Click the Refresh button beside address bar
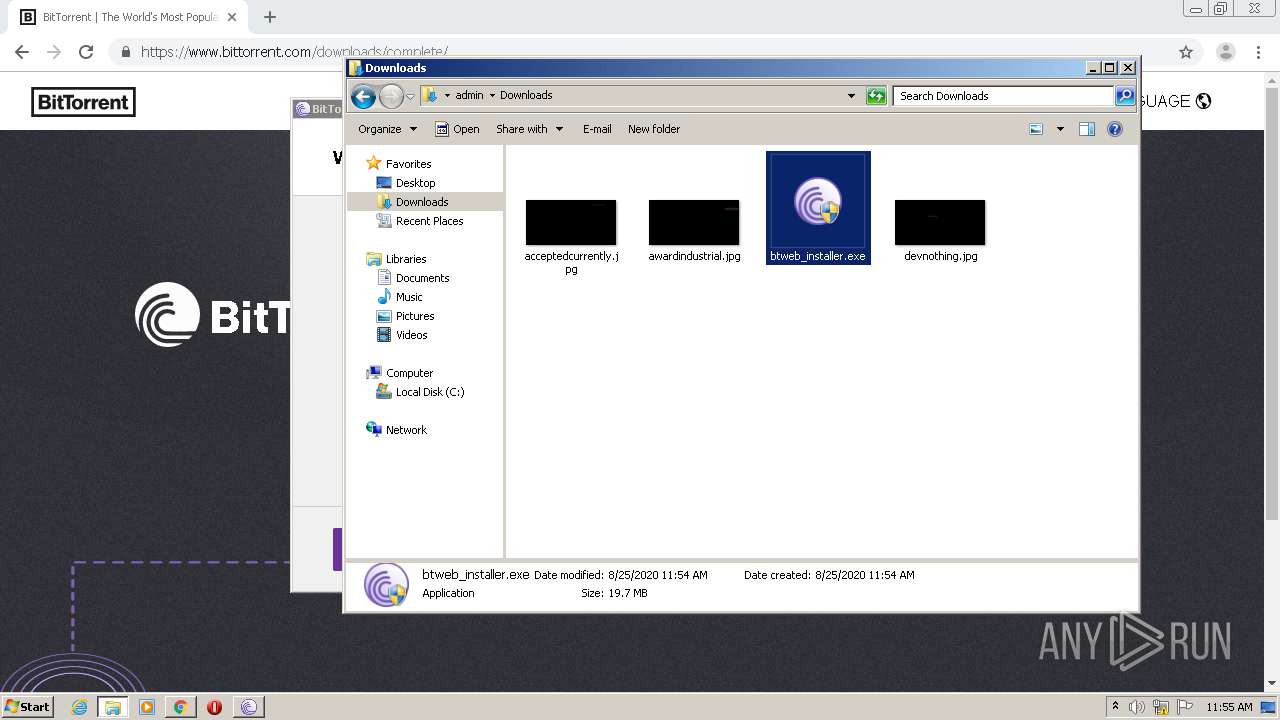 (x=876, y=96)
